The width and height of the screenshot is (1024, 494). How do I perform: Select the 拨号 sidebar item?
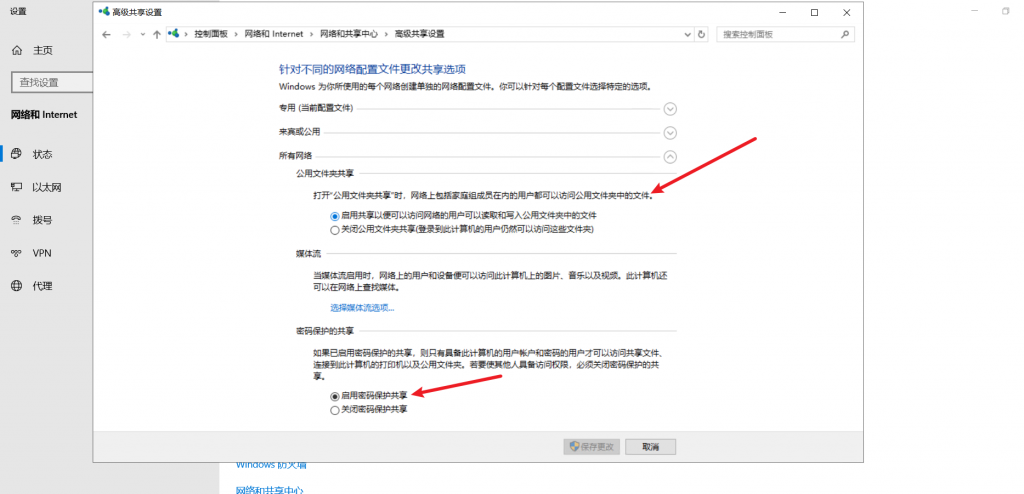pyautogui.click(x=42, y=220)
